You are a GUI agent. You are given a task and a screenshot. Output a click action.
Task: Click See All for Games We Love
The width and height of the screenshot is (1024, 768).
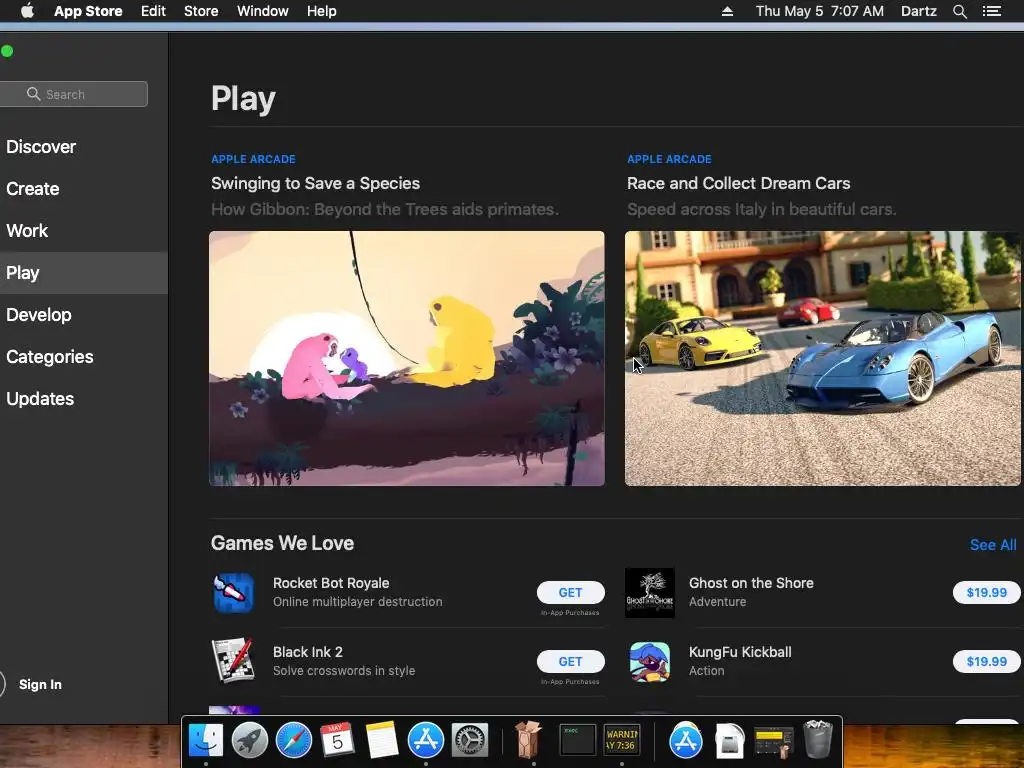993,545
